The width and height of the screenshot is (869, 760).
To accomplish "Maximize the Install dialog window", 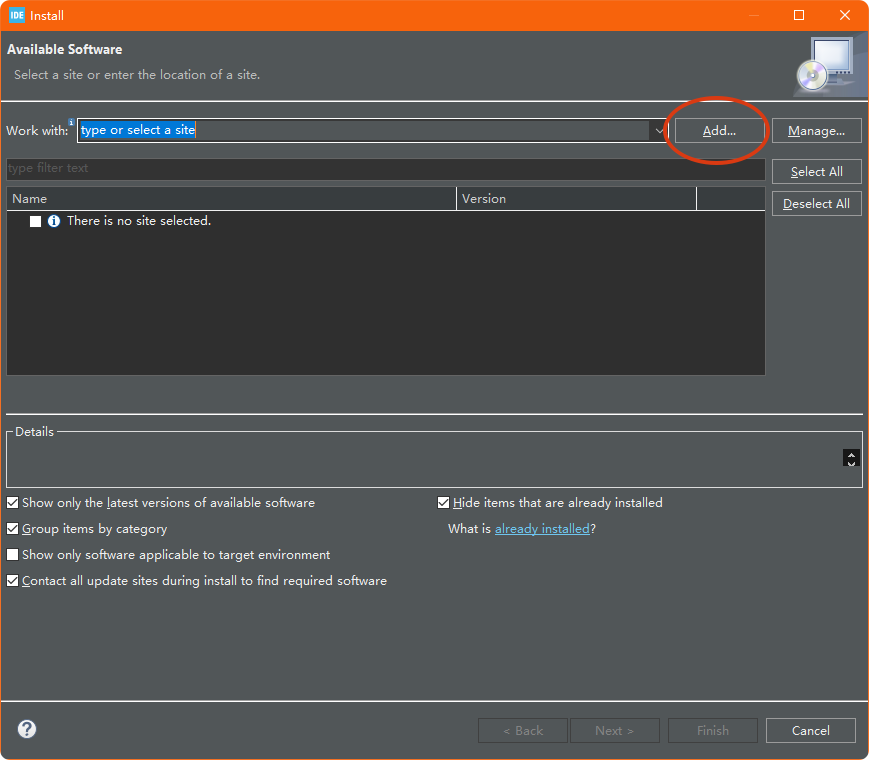I will (x=799, y=15).
